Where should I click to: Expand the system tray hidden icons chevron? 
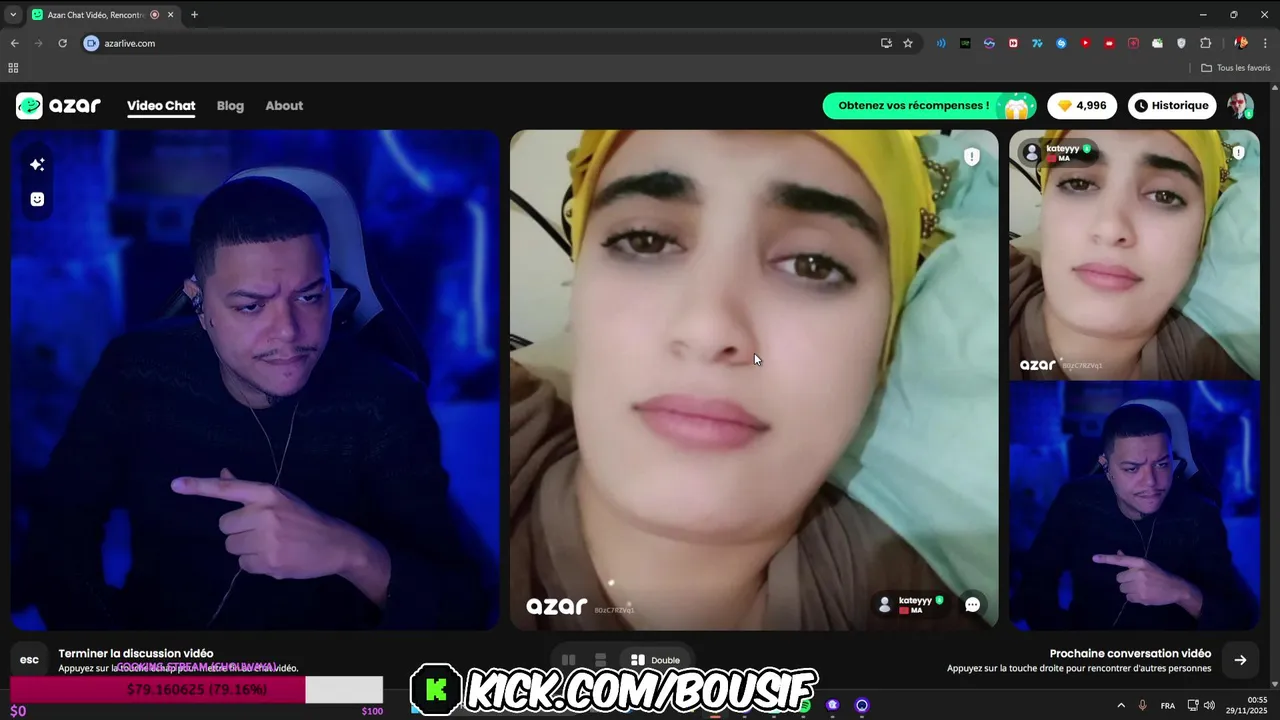click(x=1121, y=706)
